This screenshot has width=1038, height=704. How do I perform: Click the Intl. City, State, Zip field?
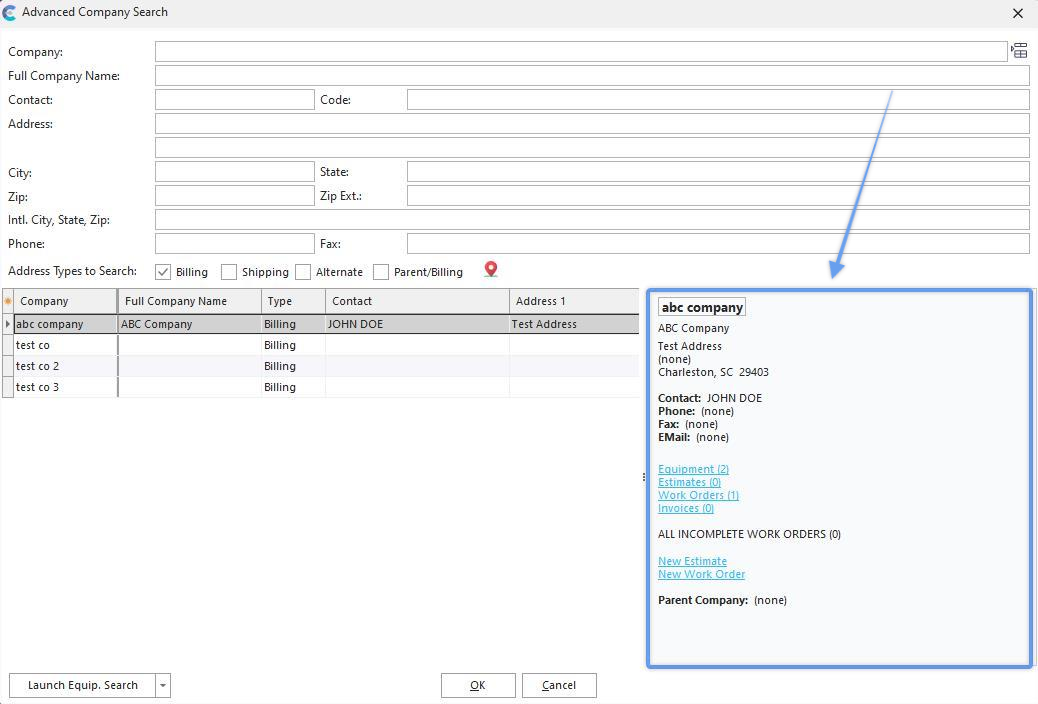tap(592, 219)
